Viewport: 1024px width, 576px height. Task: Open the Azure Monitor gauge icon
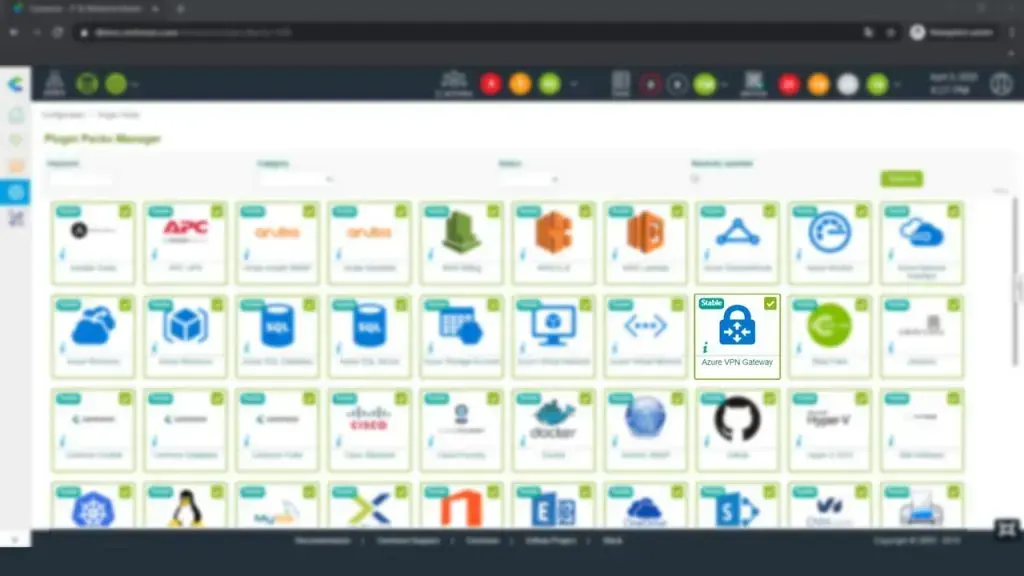(x=829, y=232)
